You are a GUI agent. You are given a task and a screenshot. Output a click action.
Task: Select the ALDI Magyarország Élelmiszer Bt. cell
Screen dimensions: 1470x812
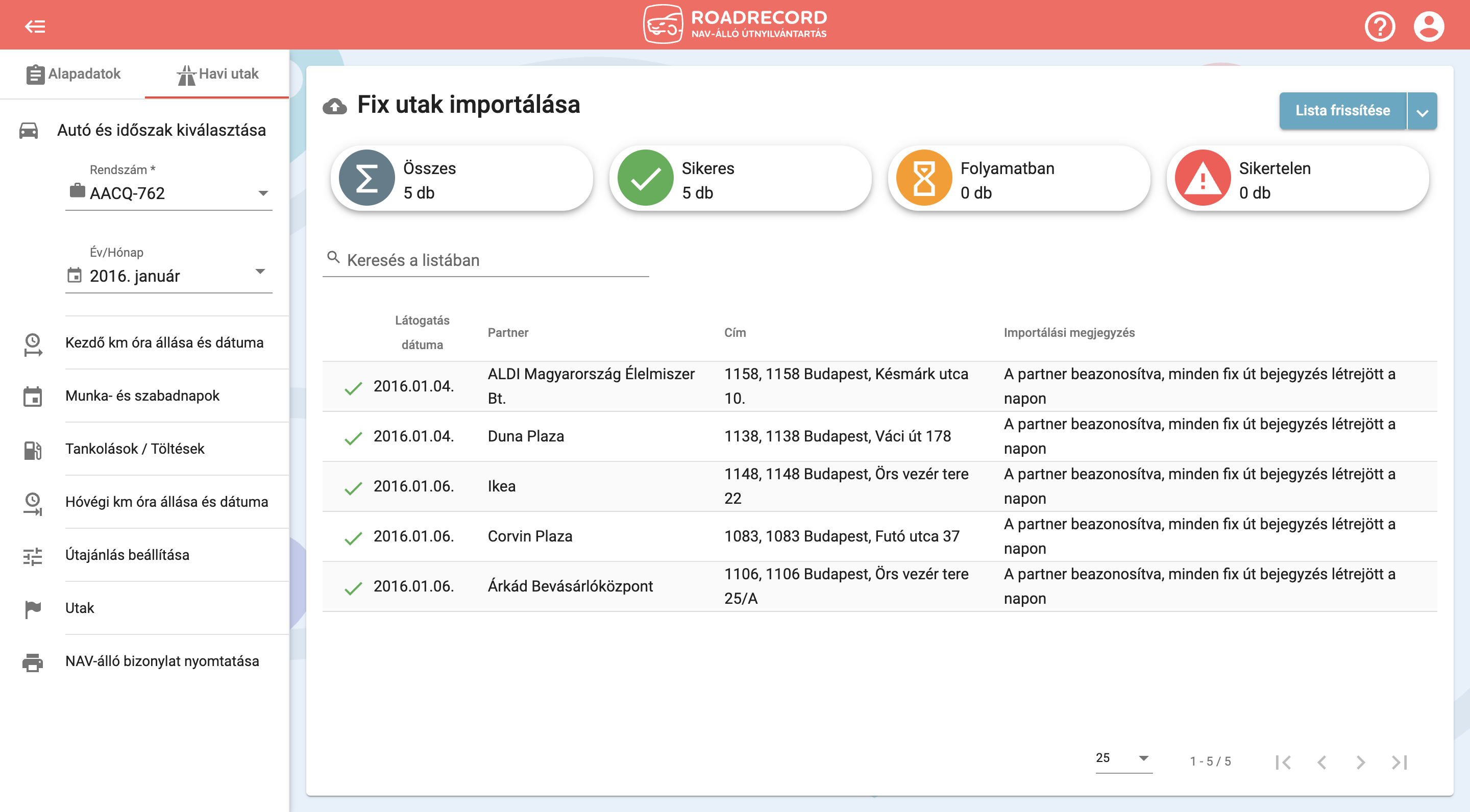tap(591, 386)
